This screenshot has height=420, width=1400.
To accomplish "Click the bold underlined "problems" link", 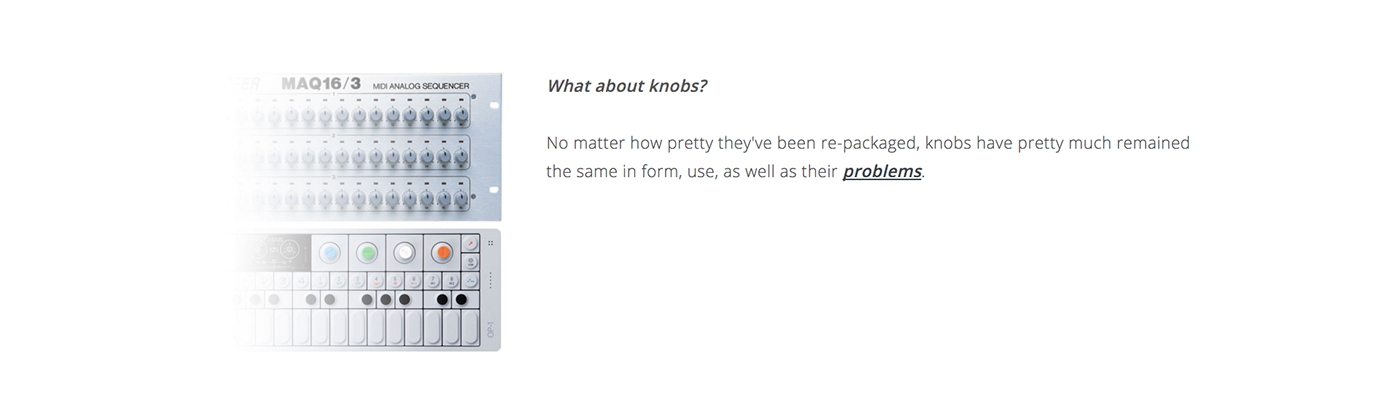I will coord(881,171).
